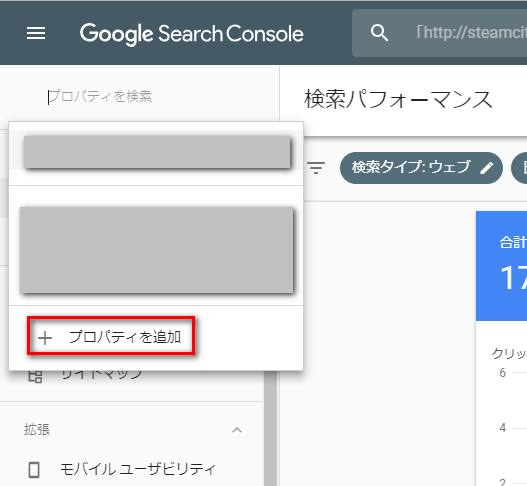This screenshot has height=486, width=527.
Task: Click the URL inspection search field
Action: (x=440, y=33)
